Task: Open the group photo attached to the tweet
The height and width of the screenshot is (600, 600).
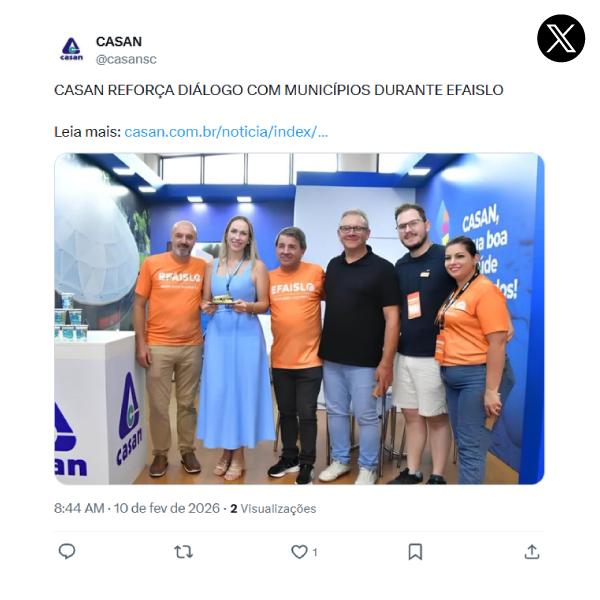Action: pos(299,319)
